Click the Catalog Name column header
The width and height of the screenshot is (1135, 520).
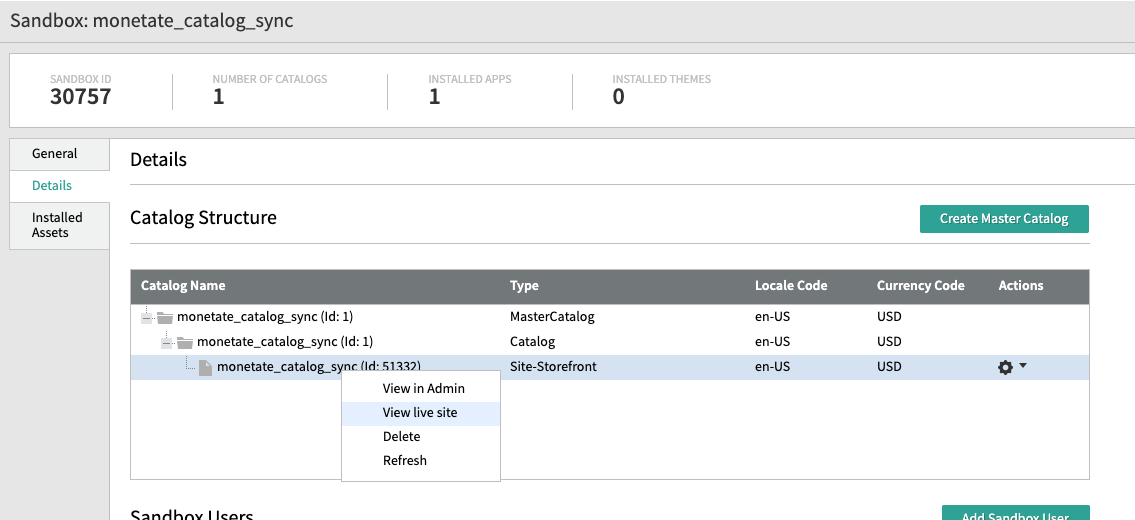183,285
